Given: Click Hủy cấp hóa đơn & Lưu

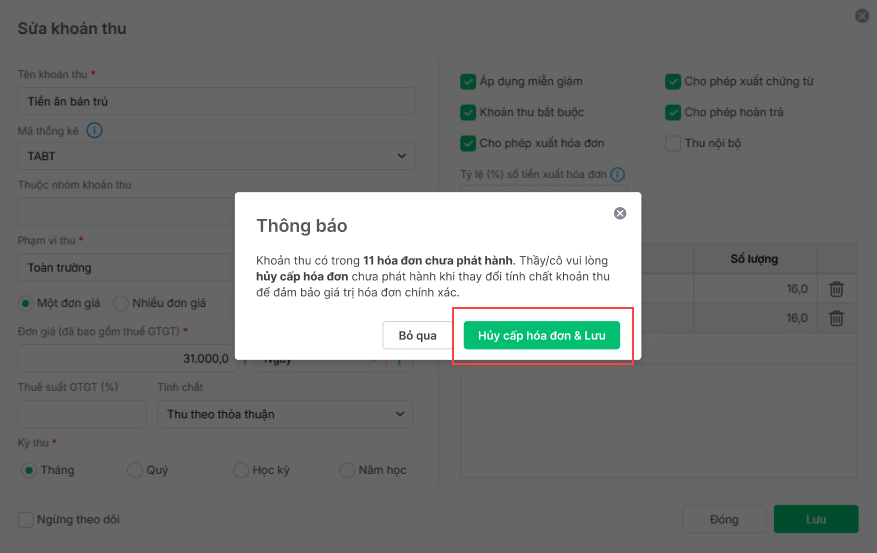Looking at the screenshot, I should tap(541, 335).
